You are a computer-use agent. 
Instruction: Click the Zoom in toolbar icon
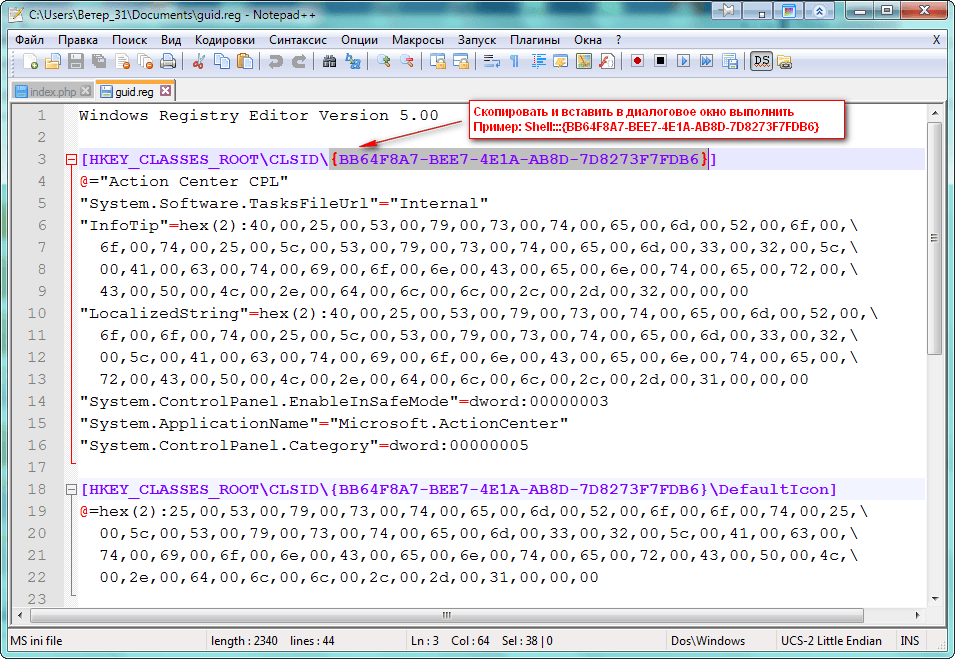coord(384,62)
